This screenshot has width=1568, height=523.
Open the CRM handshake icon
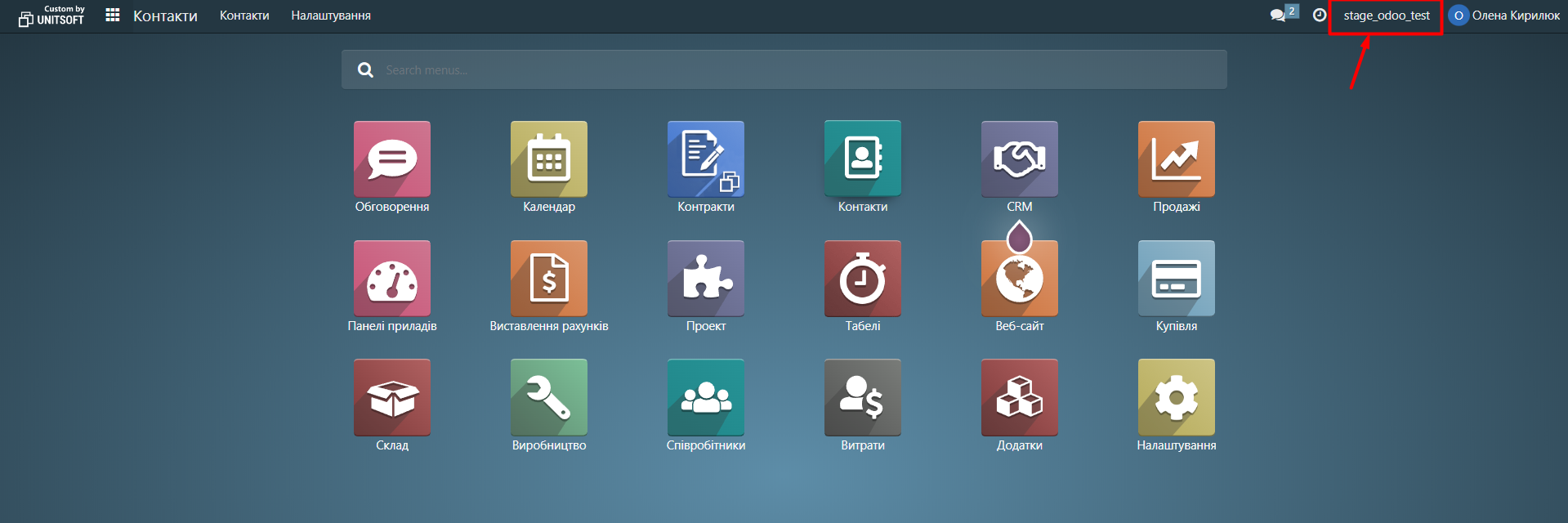1019,159
